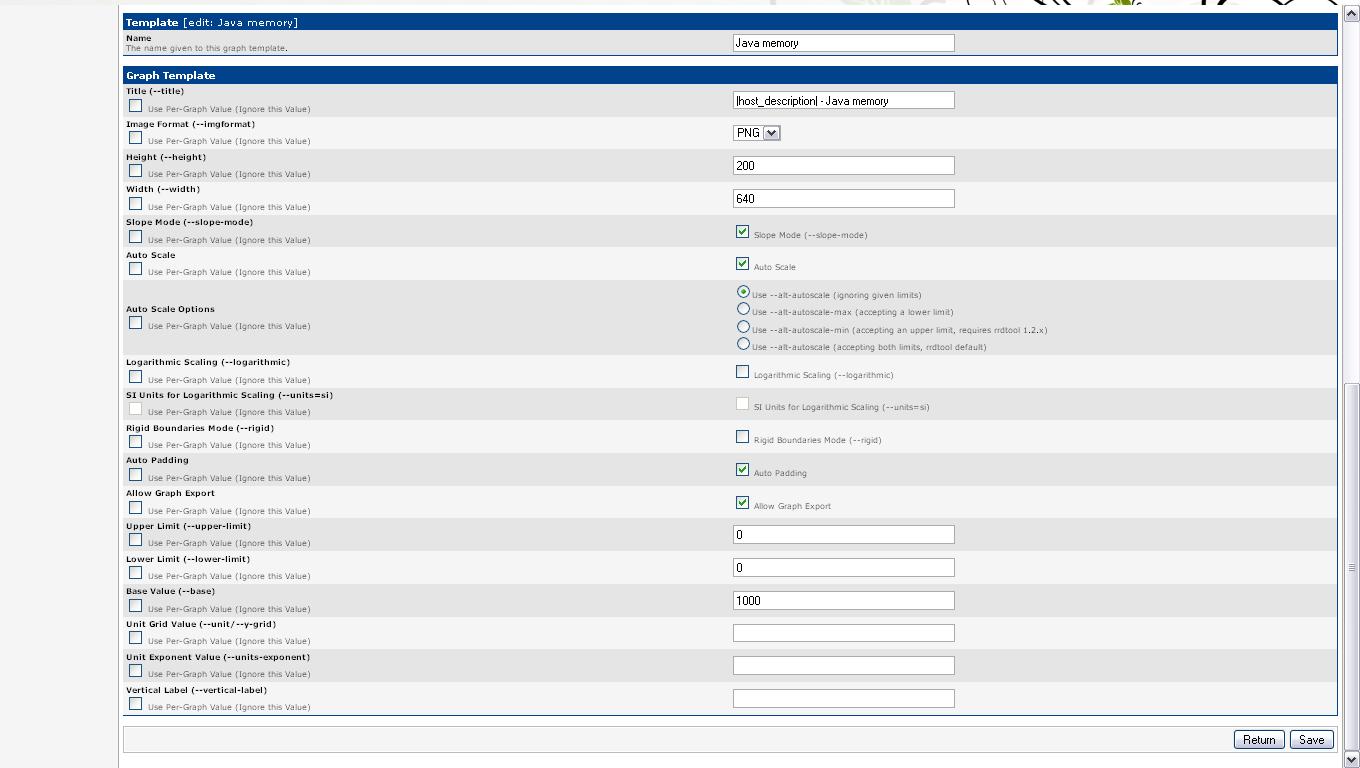Screen dimensions: 1360x768
Task: Uncheck the Auto Scale value checkbox
Action: pyautogui.click(x=742, y=264)
